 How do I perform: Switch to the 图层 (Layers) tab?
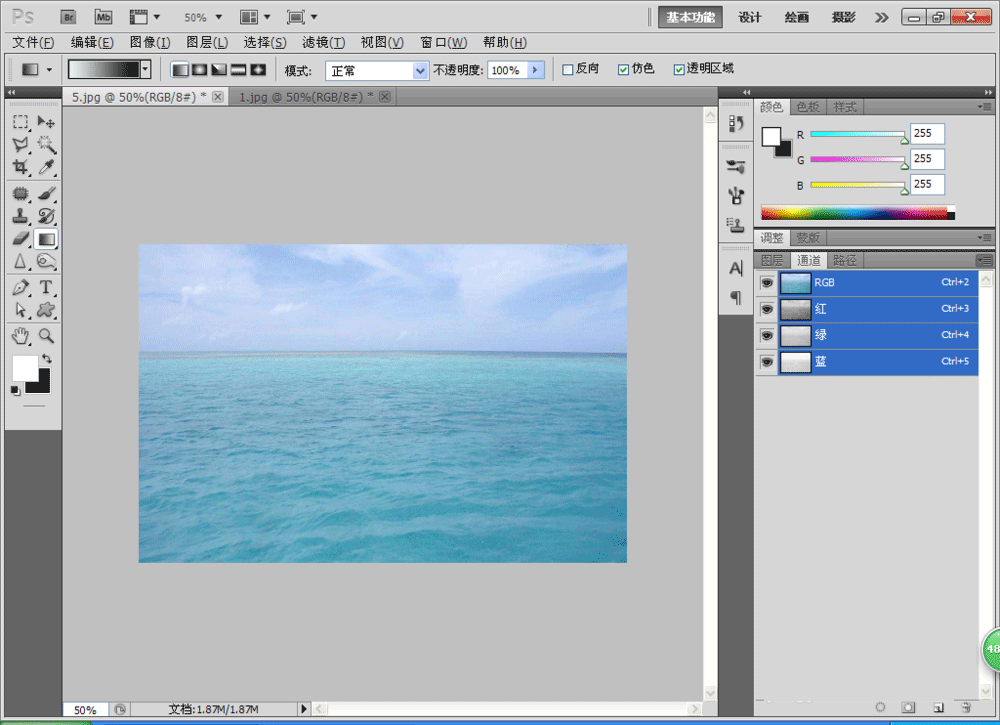[772, 260]
